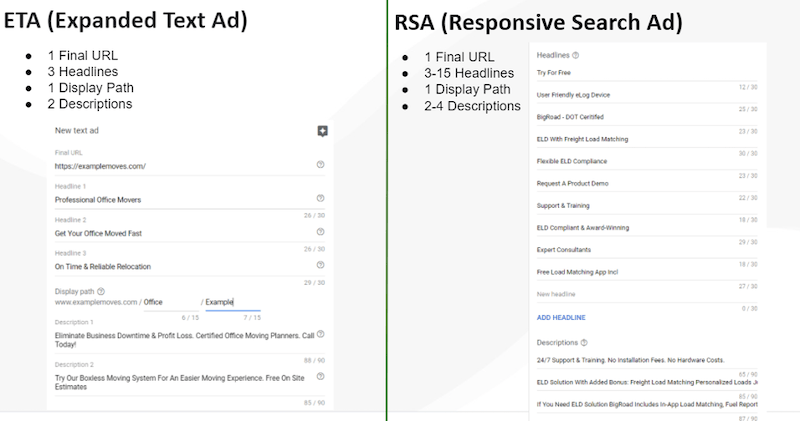Click help icon next to Display path label
Image resolution: width=800 pixels, height=421 pixels.
pyautogui.click(x=101, y=291)
